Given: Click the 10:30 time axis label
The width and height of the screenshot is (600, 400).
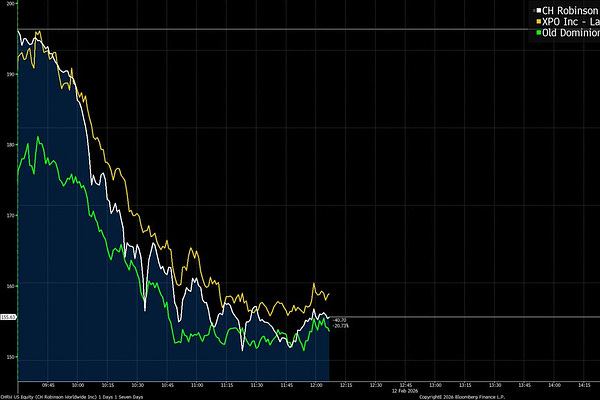Looking at the screenshot, I should [137, 385].
